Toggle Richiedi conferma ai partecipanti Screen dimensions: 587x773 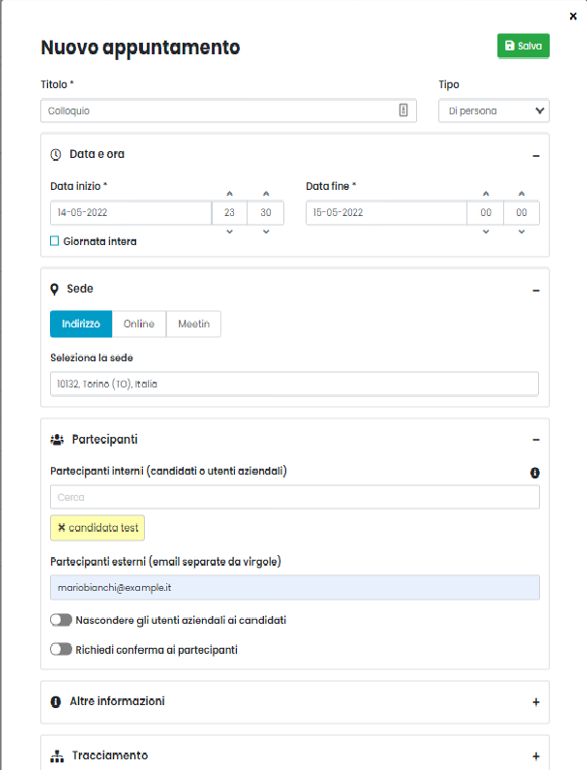pos(61,649)
